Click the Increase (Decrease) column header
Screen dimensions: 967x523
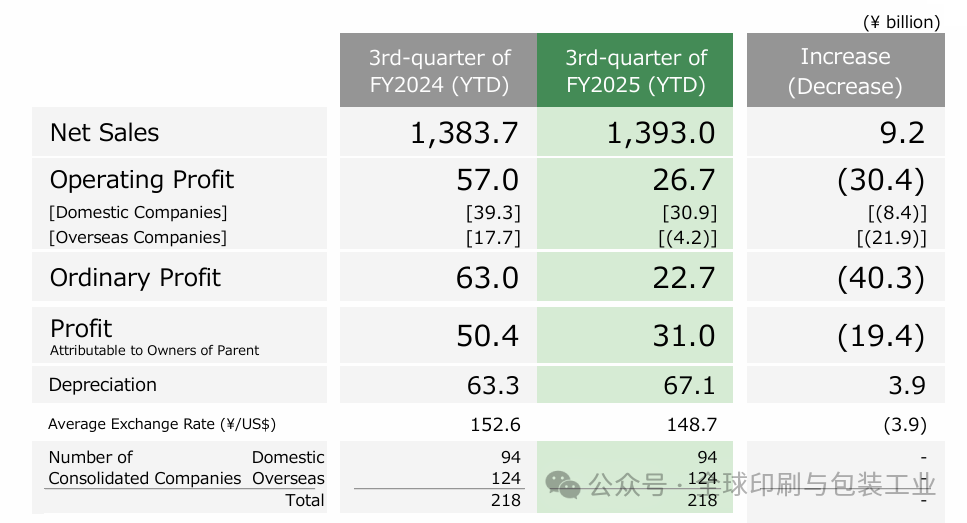click(x=845, y=71)
